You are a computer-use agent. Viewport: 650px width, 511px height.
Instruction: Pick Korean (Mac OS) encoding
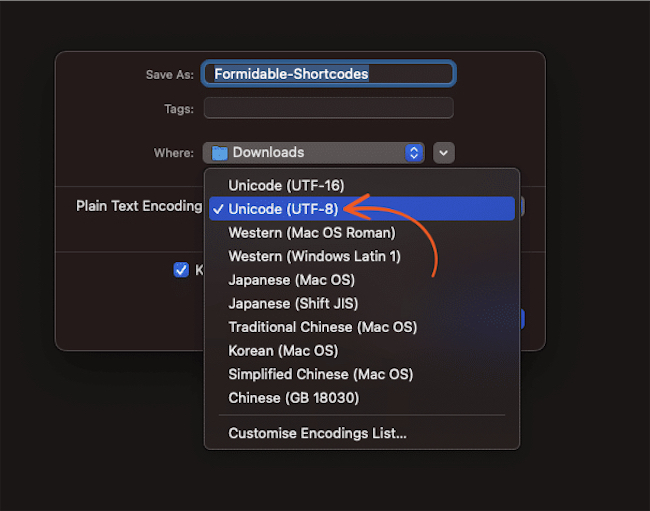[x=361, y=351]
